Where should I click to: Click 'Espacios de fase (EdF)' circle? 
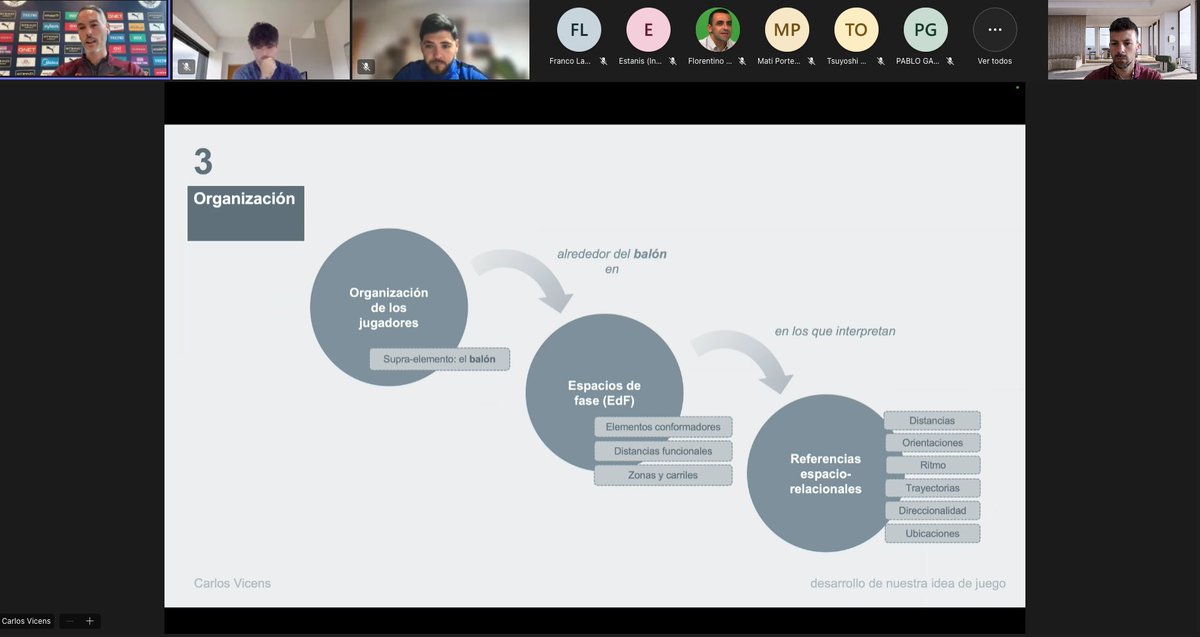604,393
